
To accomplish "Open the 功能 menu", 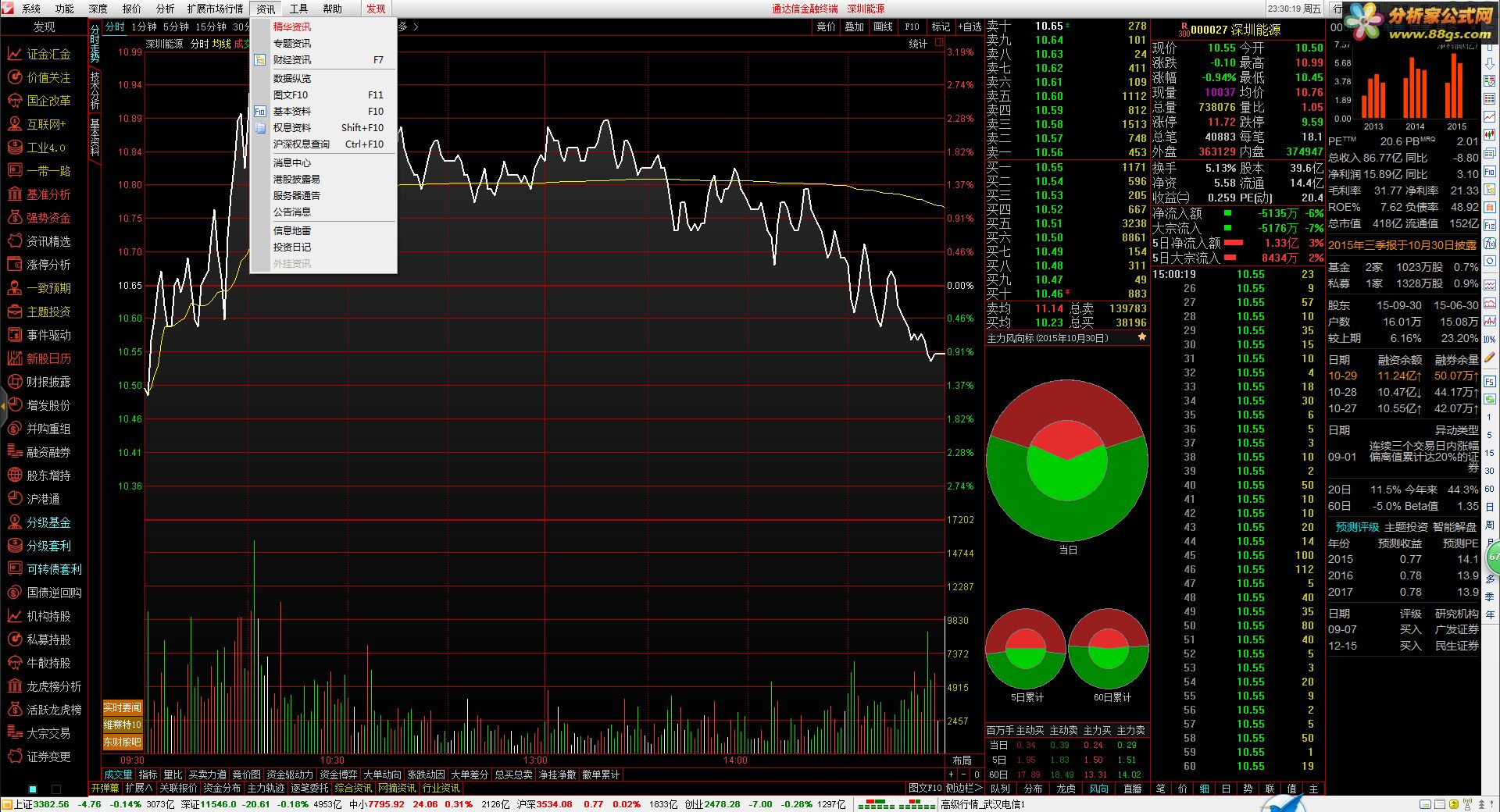I will [65, 9].
